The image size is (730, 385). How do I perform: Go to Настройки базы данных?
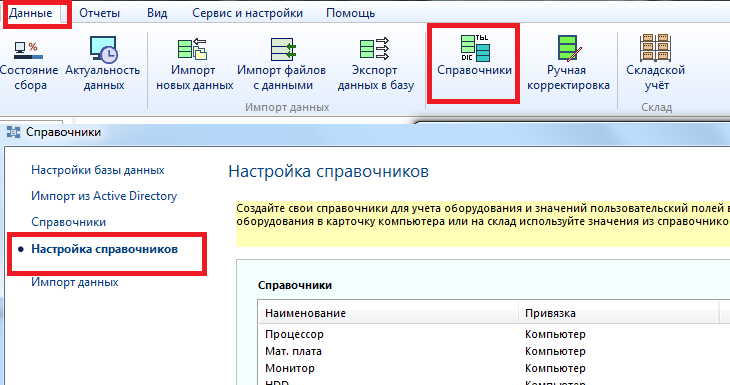tap(98, 170)
